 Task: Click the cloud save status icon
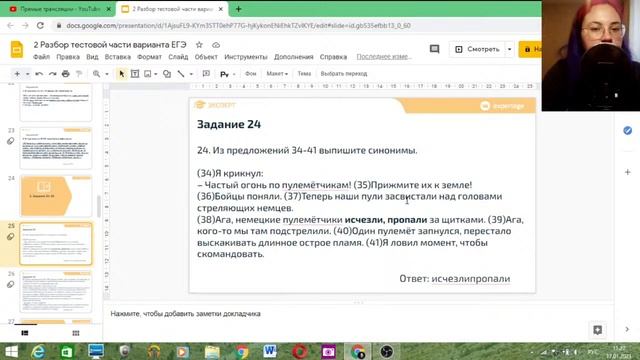216,45
